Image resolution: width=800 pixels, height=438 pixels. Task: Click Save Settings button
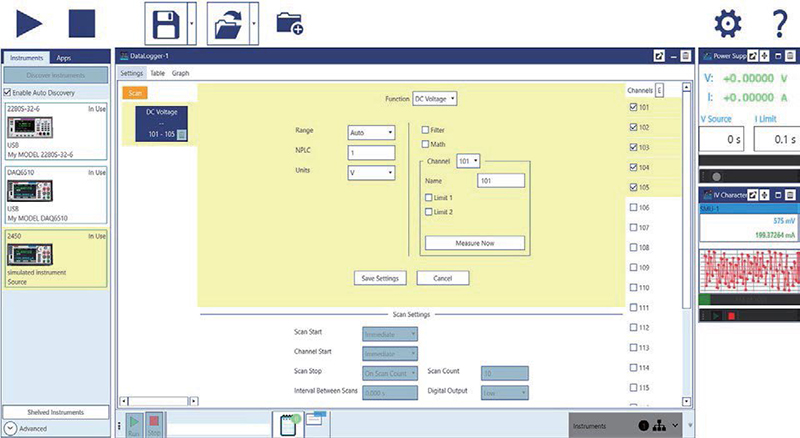click(x=380, y=278)
